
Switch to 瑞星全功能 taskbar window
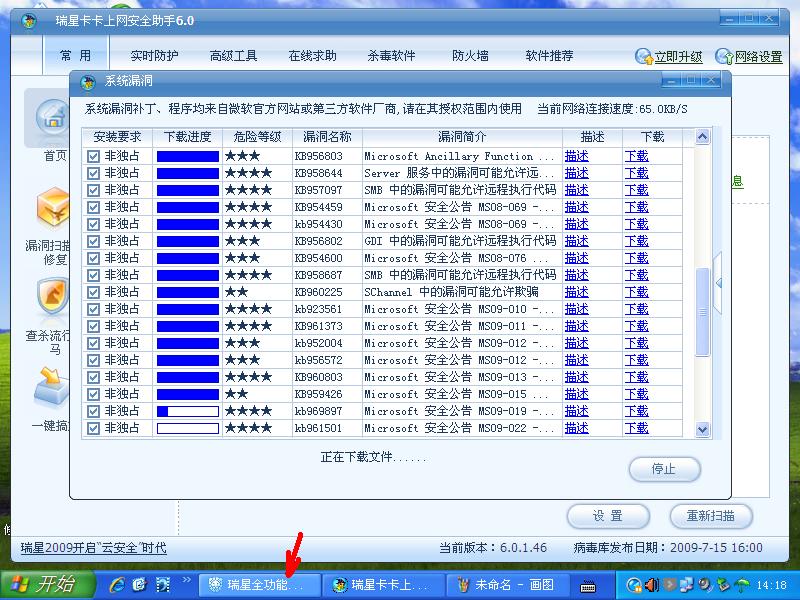pos(259,585)
